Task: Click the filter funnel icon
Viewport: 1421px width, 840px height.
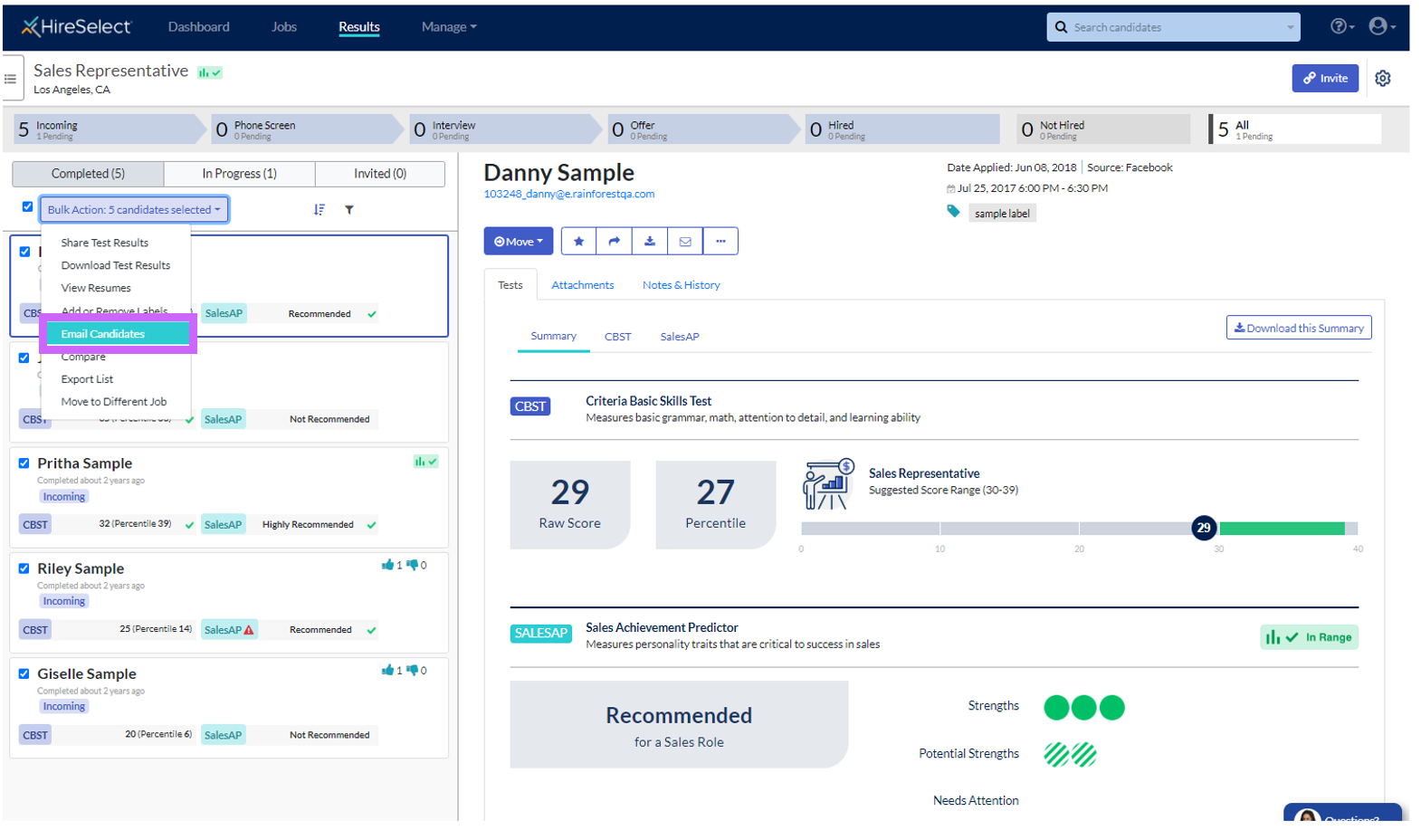Action: click(x=349, y=209)
